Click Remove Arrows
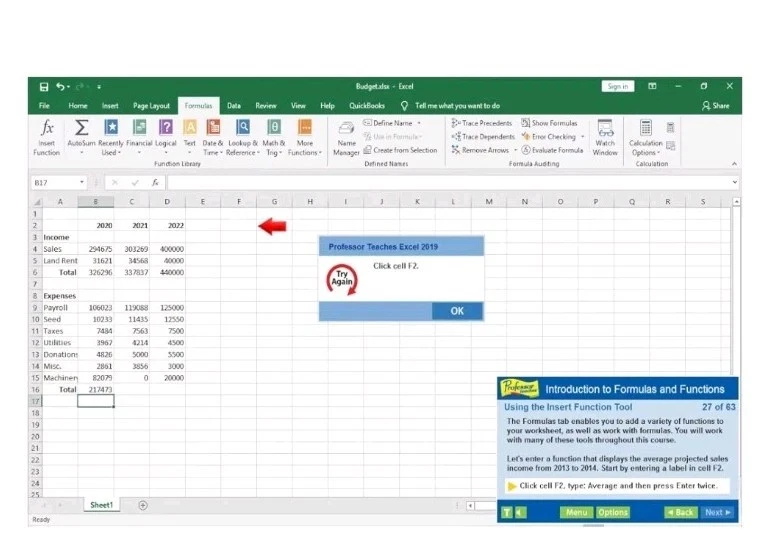Screen dimensions: 781x556 (481, 150)
